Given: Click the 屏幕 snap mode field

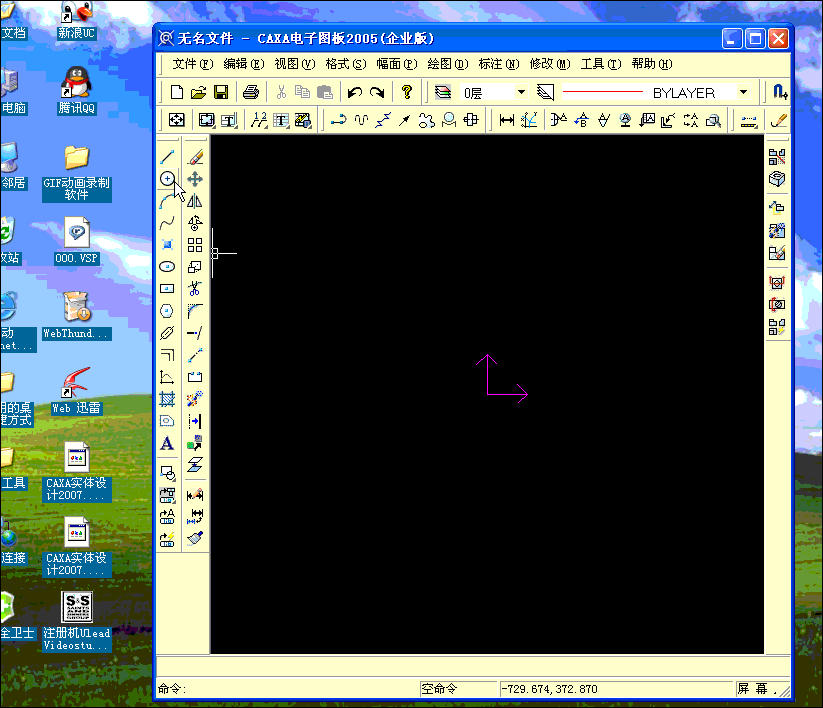Looking at the screenshot, I should (757, 689).
